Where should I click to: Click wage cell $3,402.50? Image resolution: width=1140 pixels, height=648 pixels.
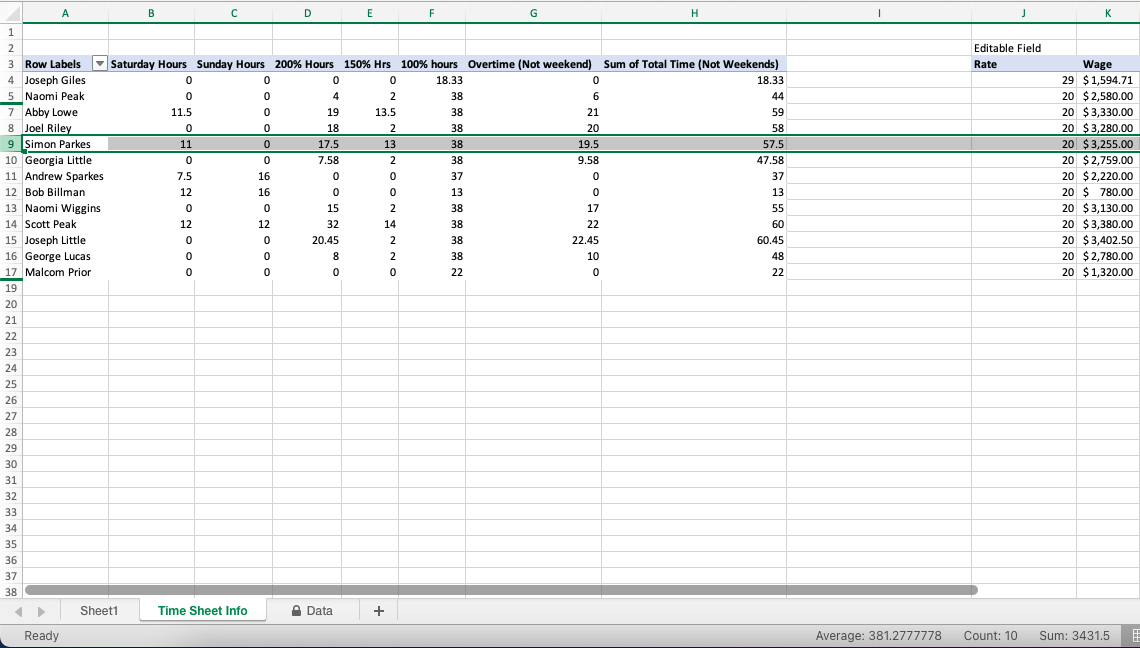click(x=1108, y=240)
